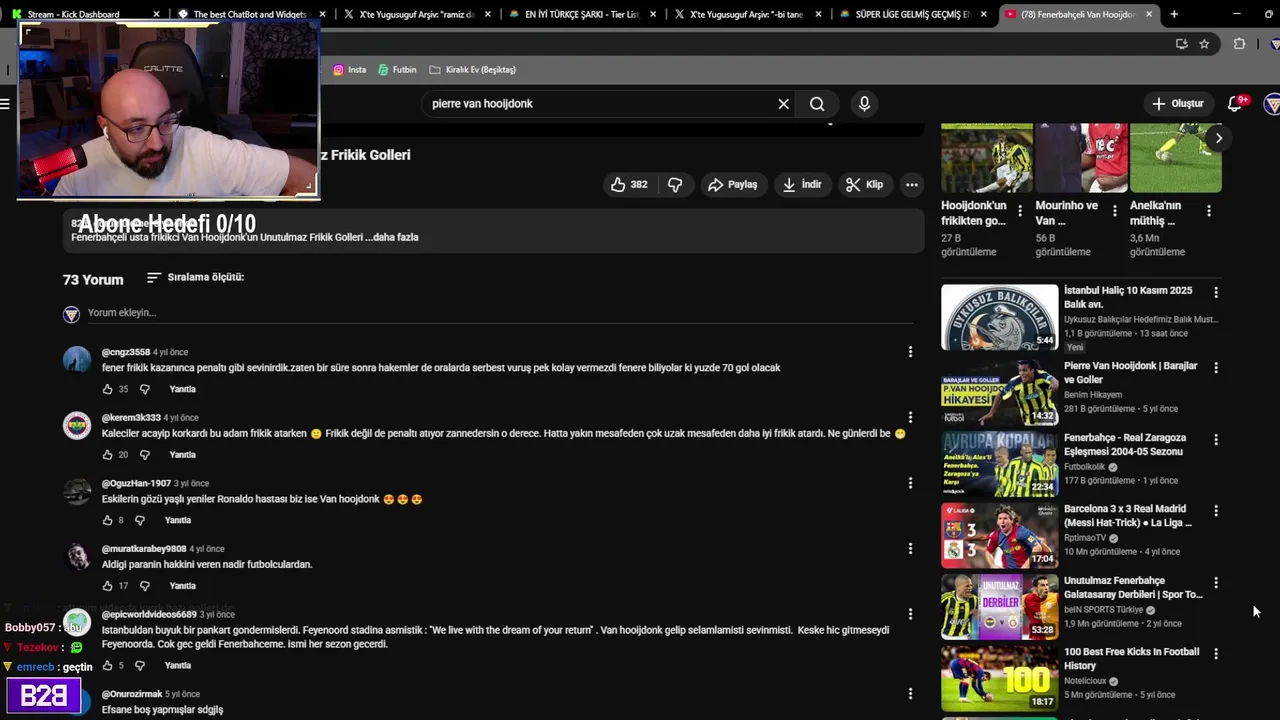Open options menu for @kerem3k333 comment
The image size is (1280, 720).
coord(910,417)
